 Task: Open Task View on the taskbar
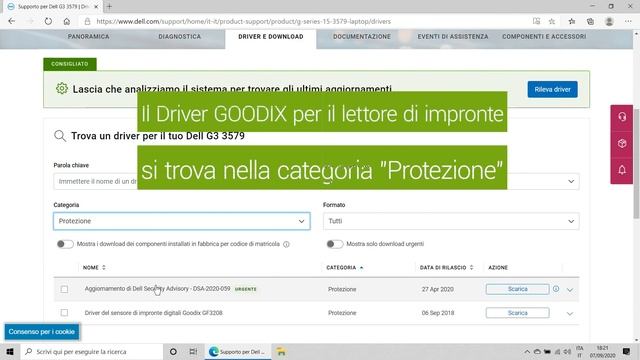pyautogui.click(x=193, y=351)
